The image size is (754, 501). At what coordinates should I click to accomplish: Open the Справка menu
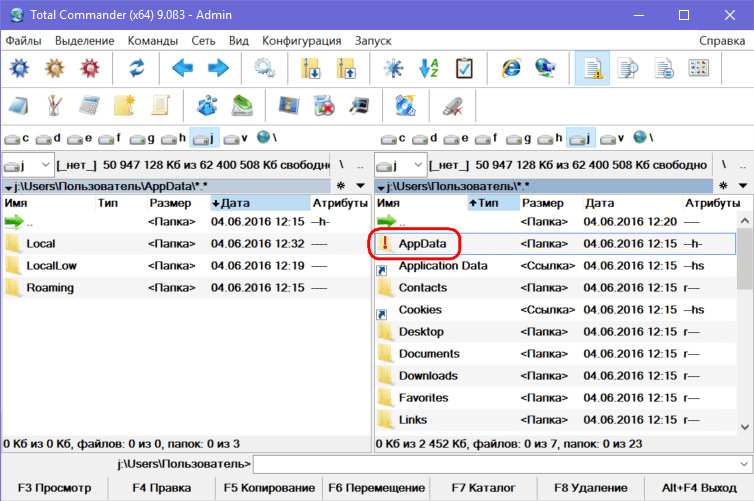pos(722,41)
